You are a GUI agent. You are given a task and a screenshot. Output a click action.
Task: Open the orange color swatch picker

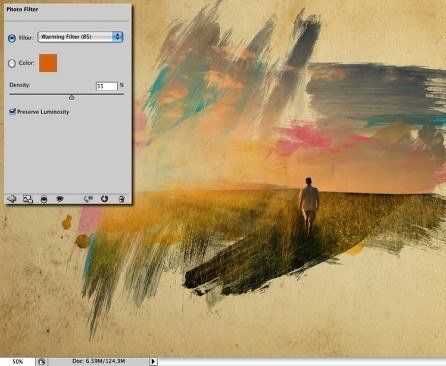(48, 63)
